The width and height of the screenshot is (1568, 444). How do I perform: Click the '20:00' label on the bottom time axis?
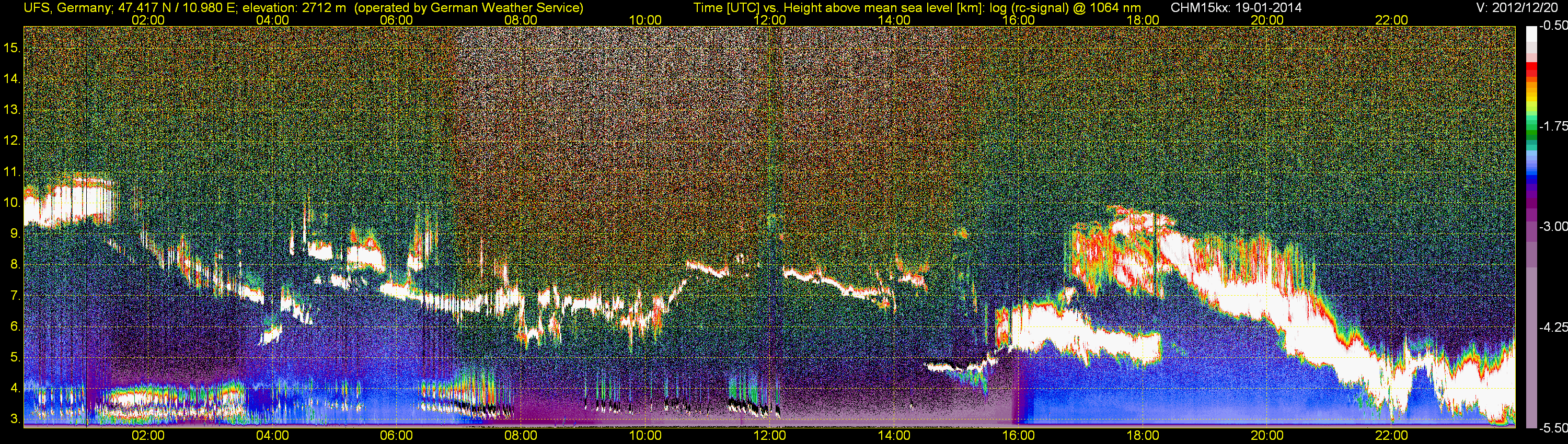(1267, 436)
